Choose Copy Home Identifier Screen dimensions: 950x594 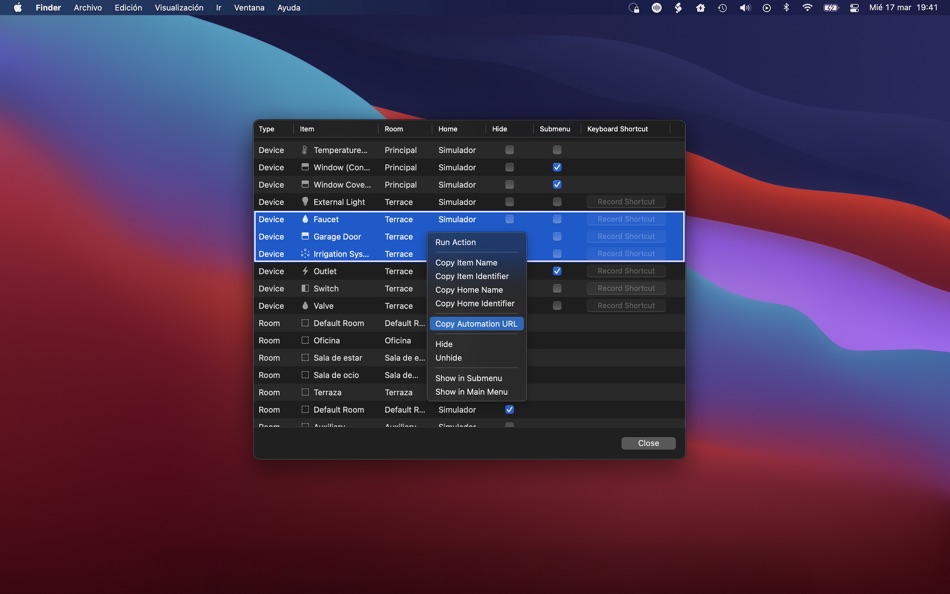coord(476,303)
